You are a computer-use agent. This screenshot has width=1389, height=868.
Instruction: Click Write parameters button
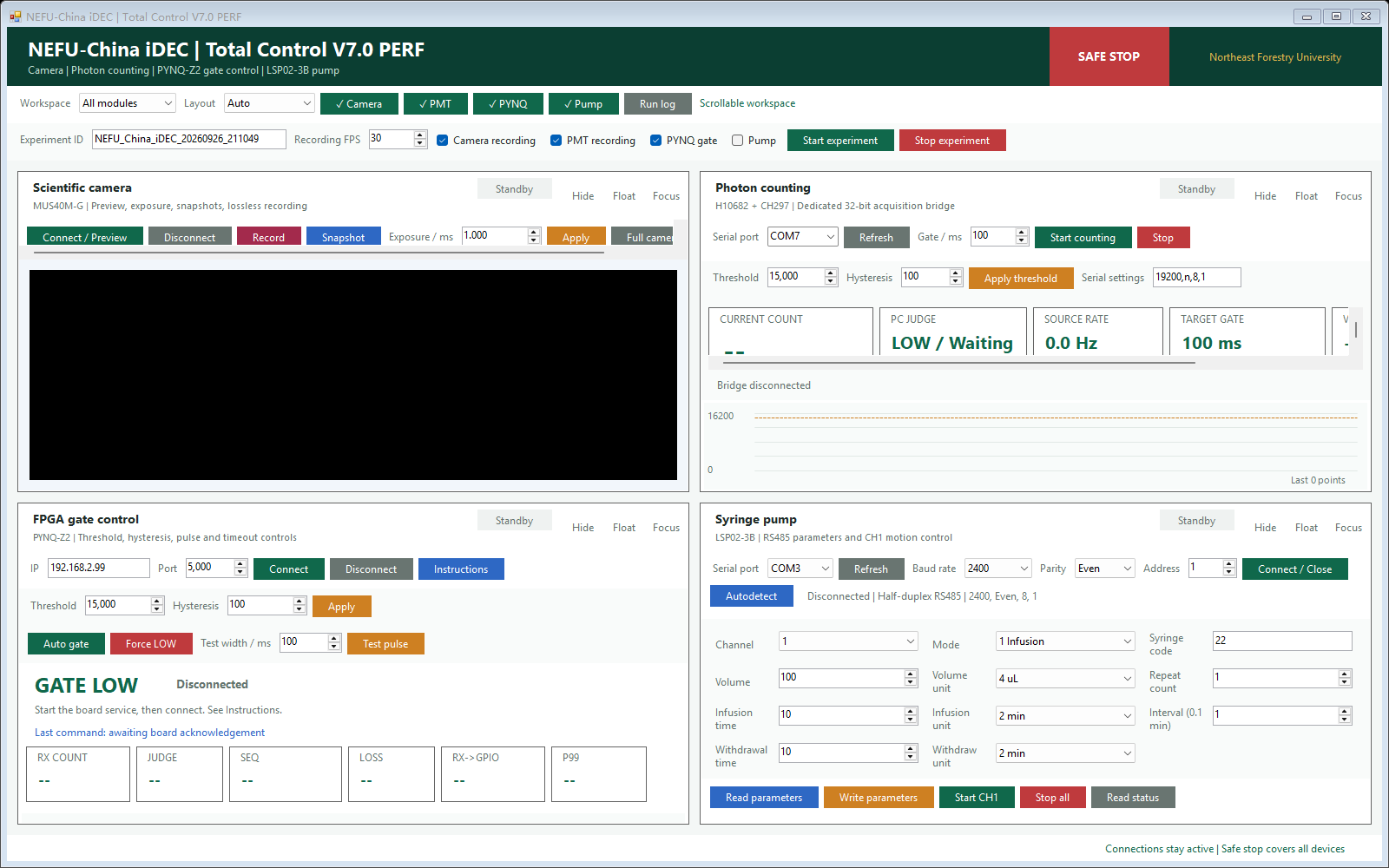pos(879,798)
